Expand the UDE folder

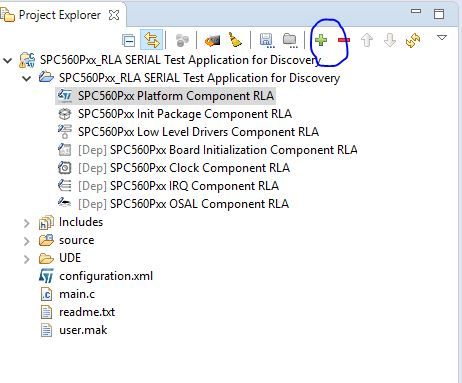point(27,259)
